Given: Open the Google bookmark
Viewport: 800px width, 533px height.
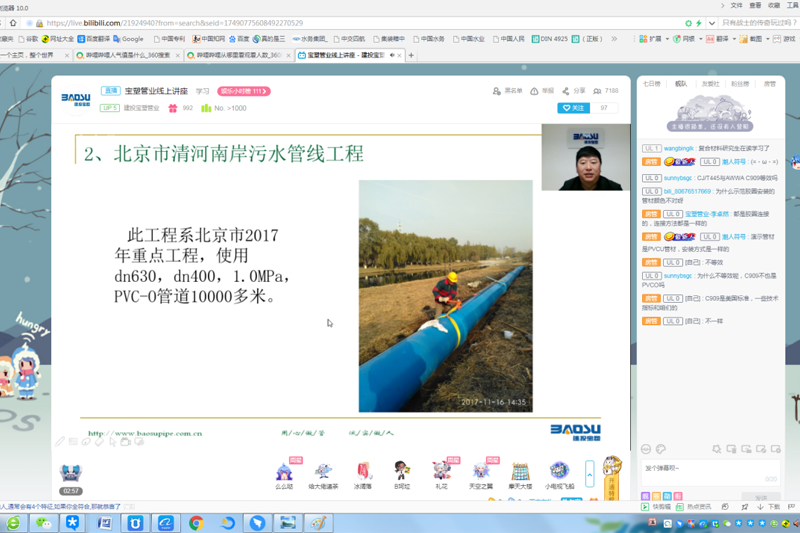Looking at the screenshot, I should coord(128,39).
